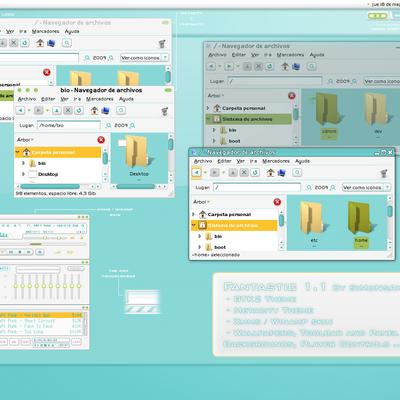Image resolution: width=400 pixels, height=400 pixels.
Task: Collapse Sistema de archivos in front window tree
Action: click(194, 225)
